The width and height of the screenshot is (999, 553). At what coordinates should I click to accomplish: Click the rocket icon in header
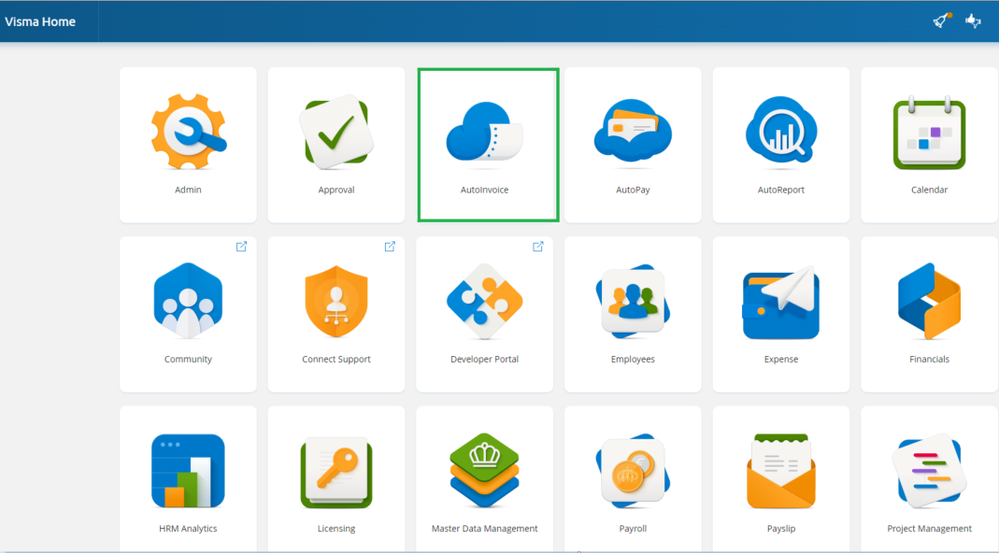(x=942, y=20)
